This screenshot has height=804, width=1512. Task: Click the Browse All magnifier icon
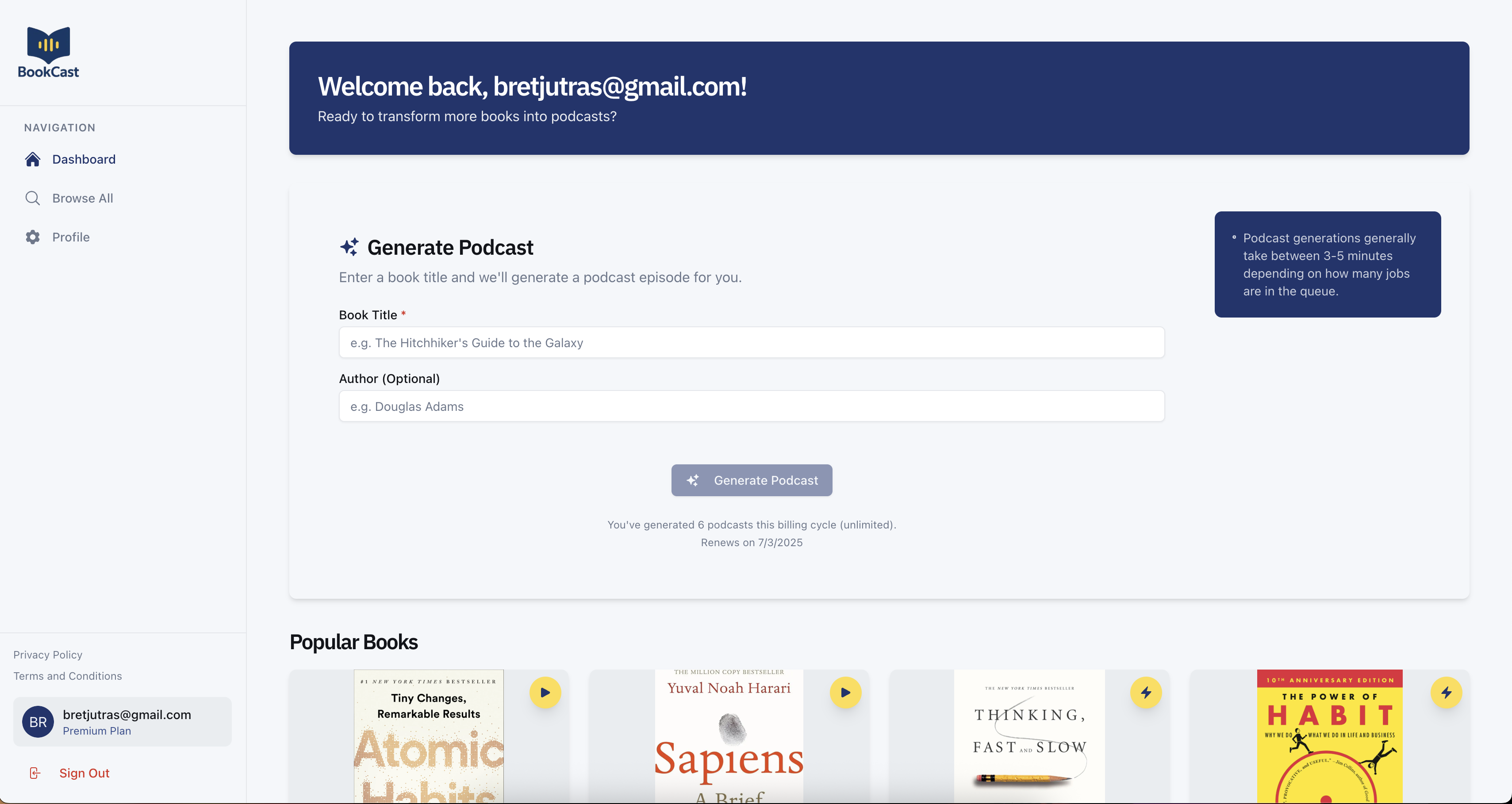pos(33,199)
